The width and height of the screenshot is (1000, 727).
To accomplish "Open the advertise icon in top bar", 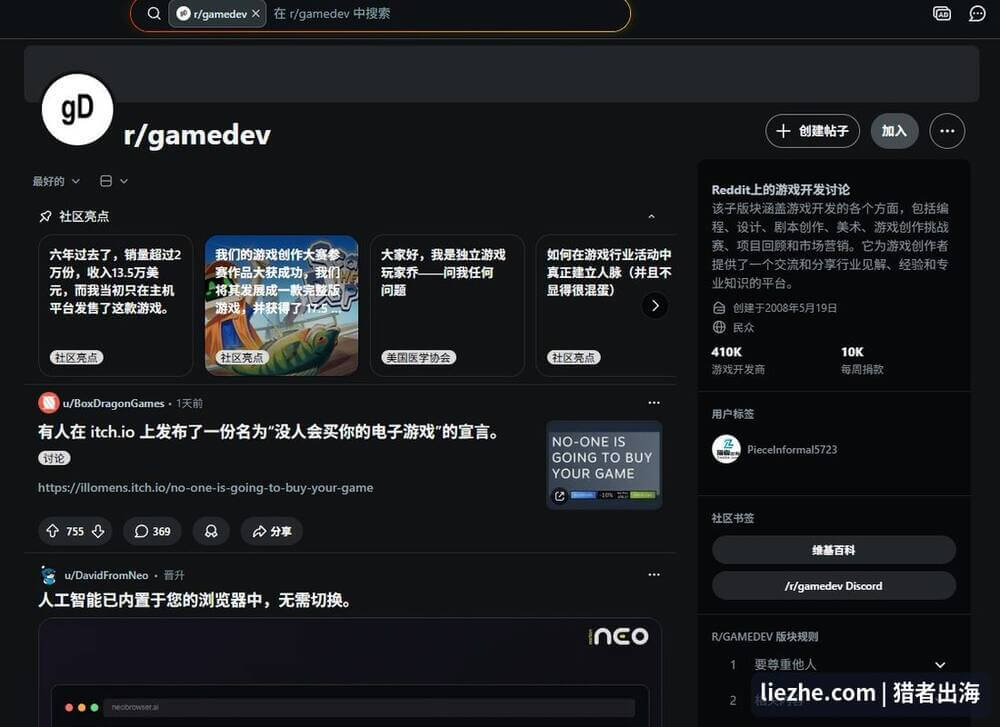I will point(942,13).
